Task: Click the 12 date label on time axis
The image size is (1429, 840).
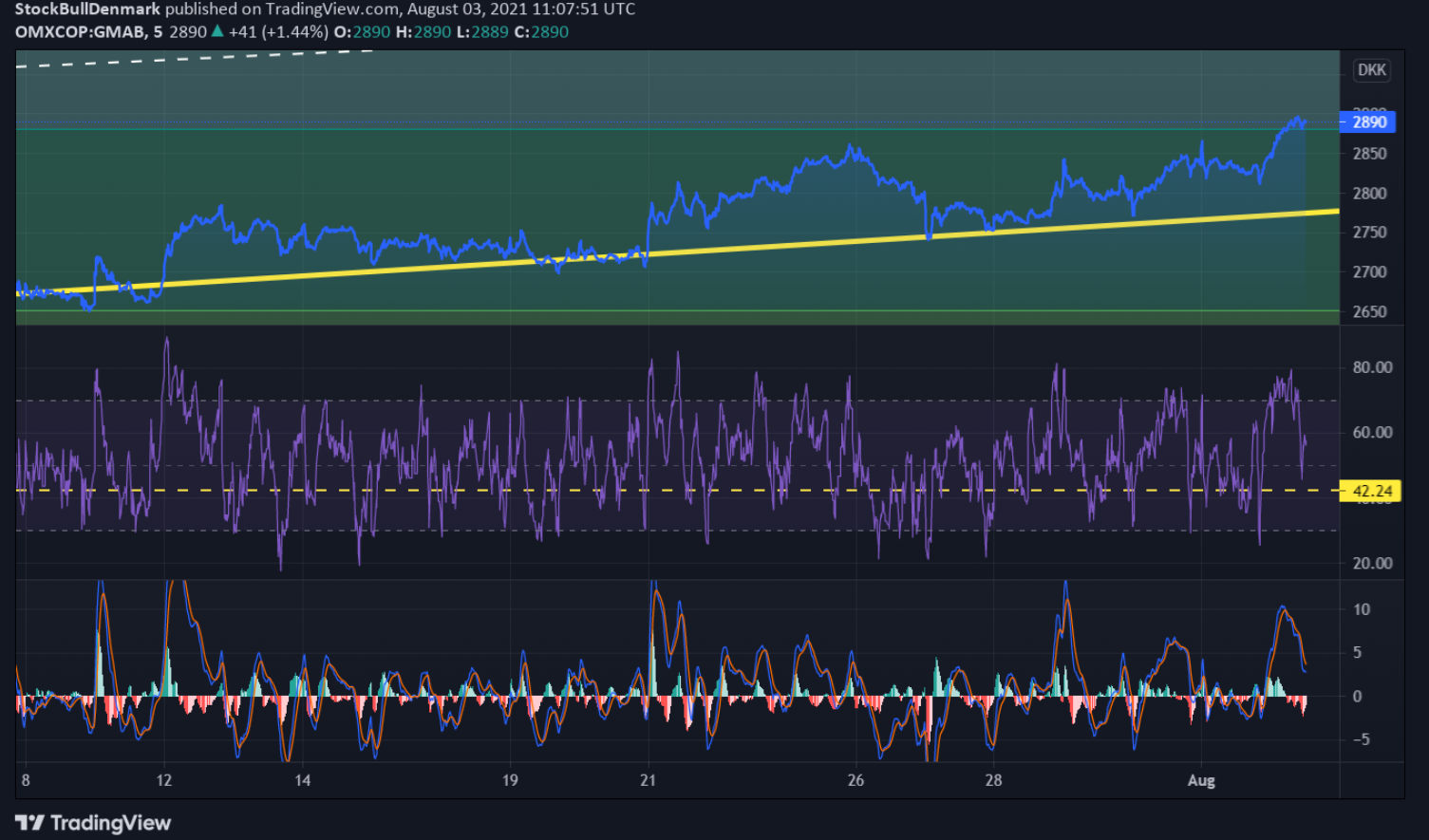Action: click(x=164, y=780)
